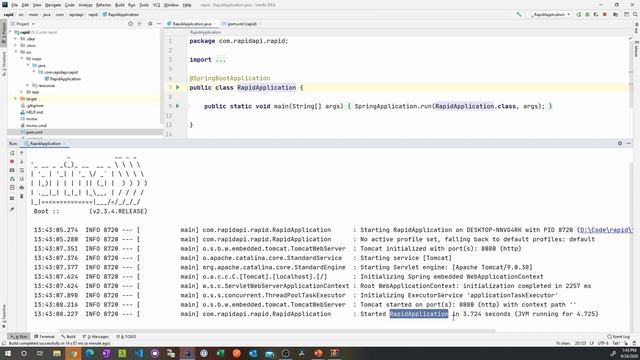Screen dimensions: 640x360
Task: Open Project Structure icon in top toolbar
Action: pos(616,14)
